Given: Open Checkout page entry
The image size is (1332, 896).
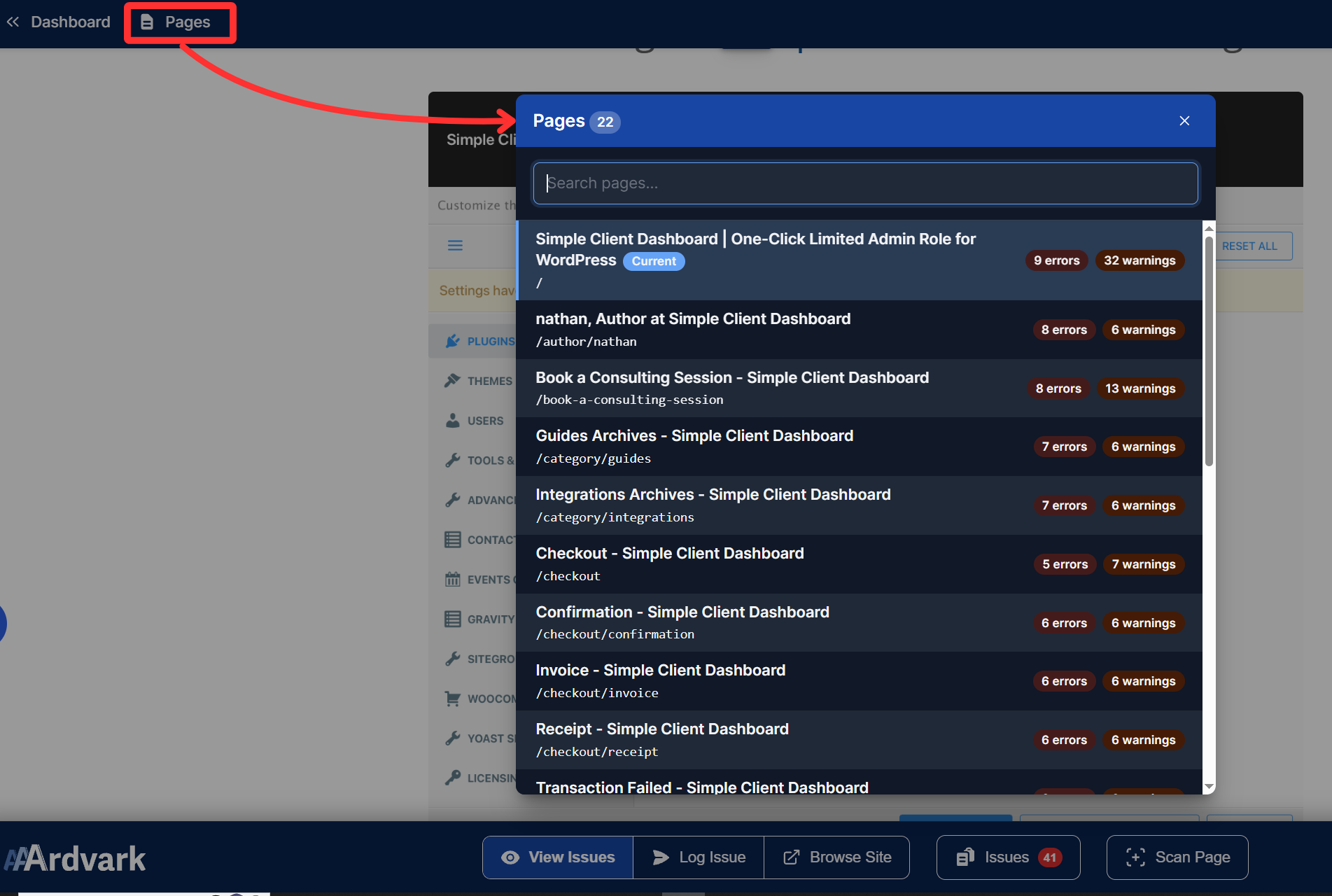Looking at the screenshot, I should click(859, 564).
